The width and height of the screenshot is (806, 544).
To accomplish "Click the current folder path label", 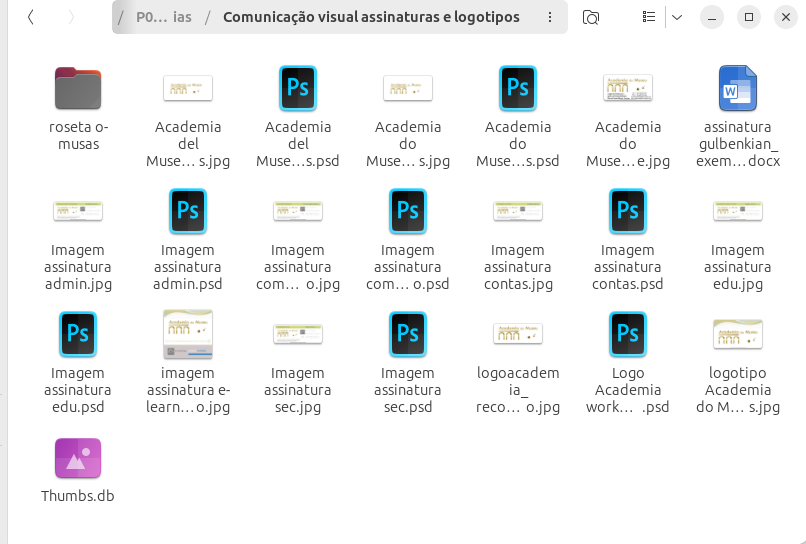I will [371, 17].
